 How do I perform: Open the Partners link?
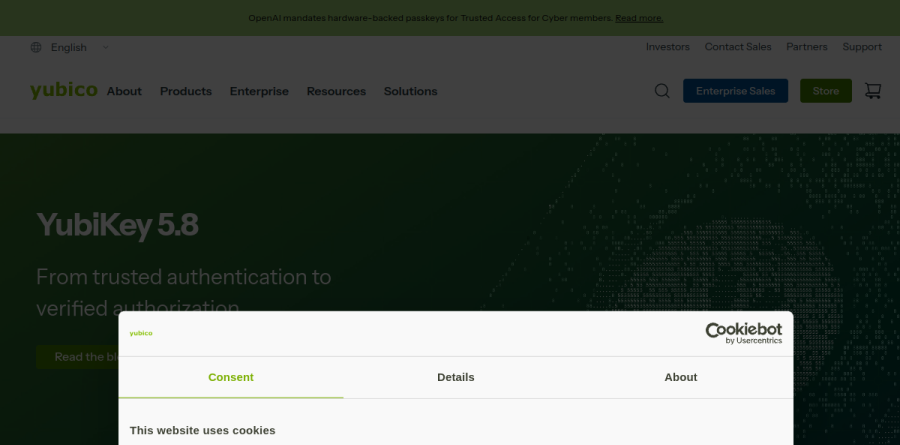[806, 47]
